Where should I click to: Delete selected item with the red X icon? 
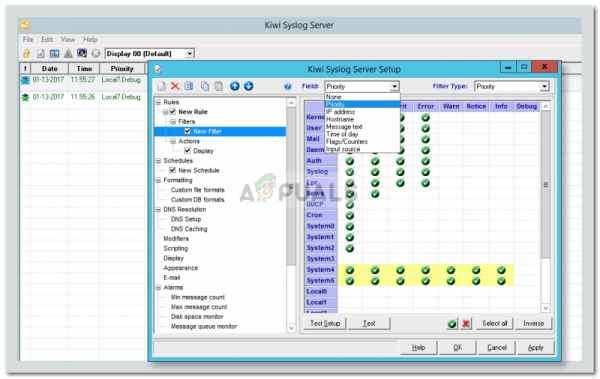[x=175, y=86]
